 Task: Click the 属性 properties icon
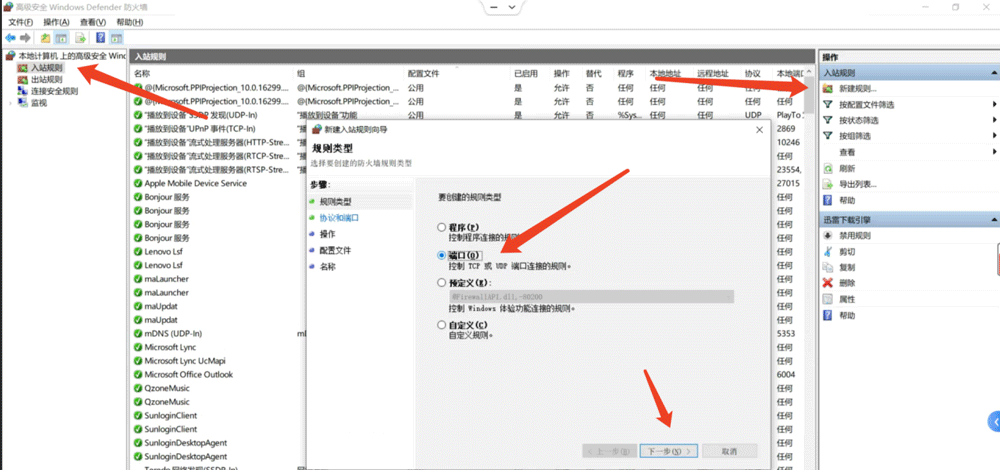(828, 299)
